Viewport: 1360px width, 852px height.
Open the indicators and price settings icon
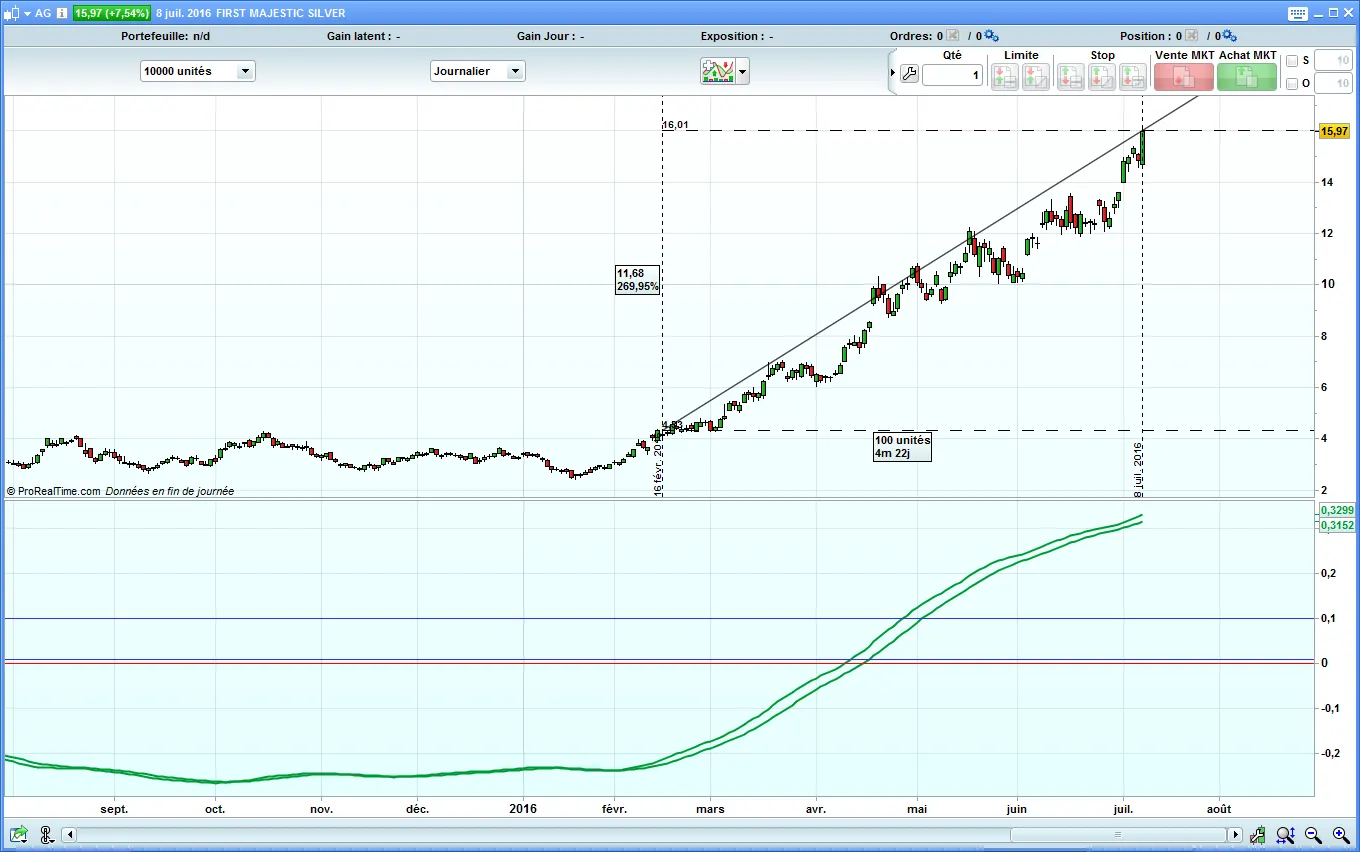click(717, 71)
